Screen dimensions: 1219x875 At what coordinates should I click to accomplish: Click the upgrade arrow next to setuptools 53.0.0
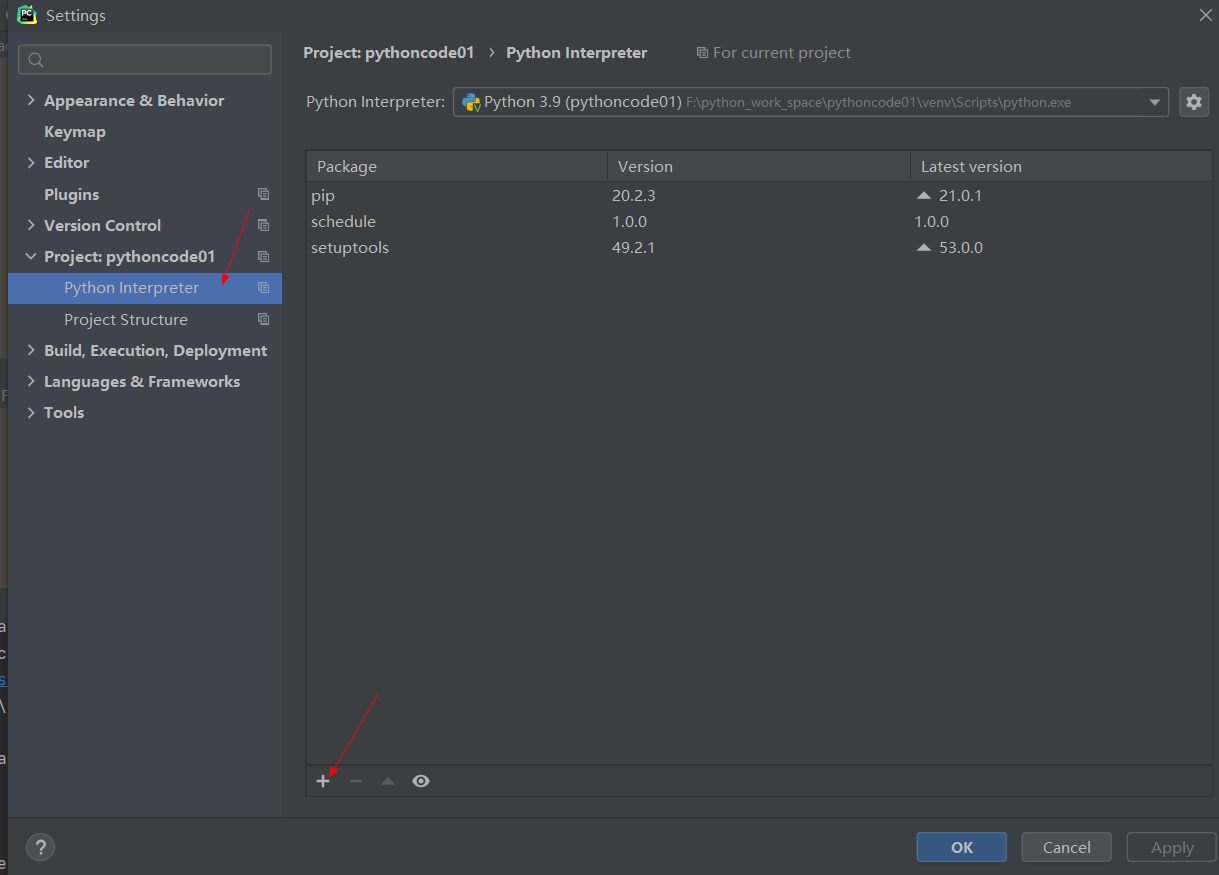click(922, 247)
